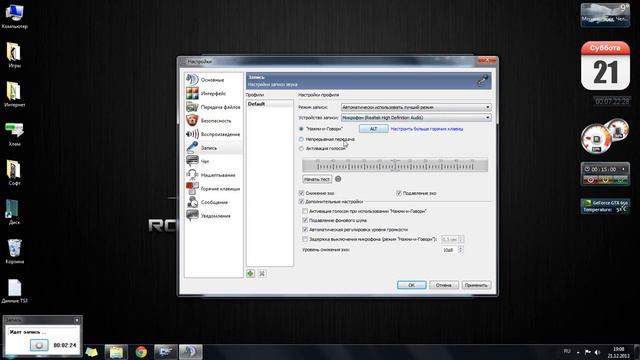Viewport: 640px width, 360px height.
Task: Delete profile with the X icon
Action: point(262,273)
